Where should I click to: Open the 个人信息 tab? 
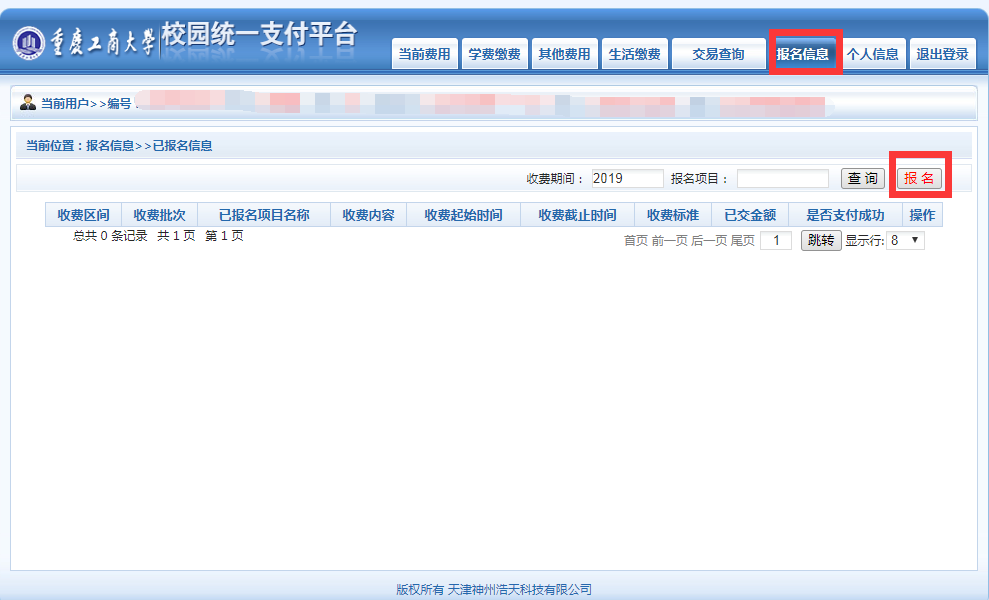tap(873, 55)
